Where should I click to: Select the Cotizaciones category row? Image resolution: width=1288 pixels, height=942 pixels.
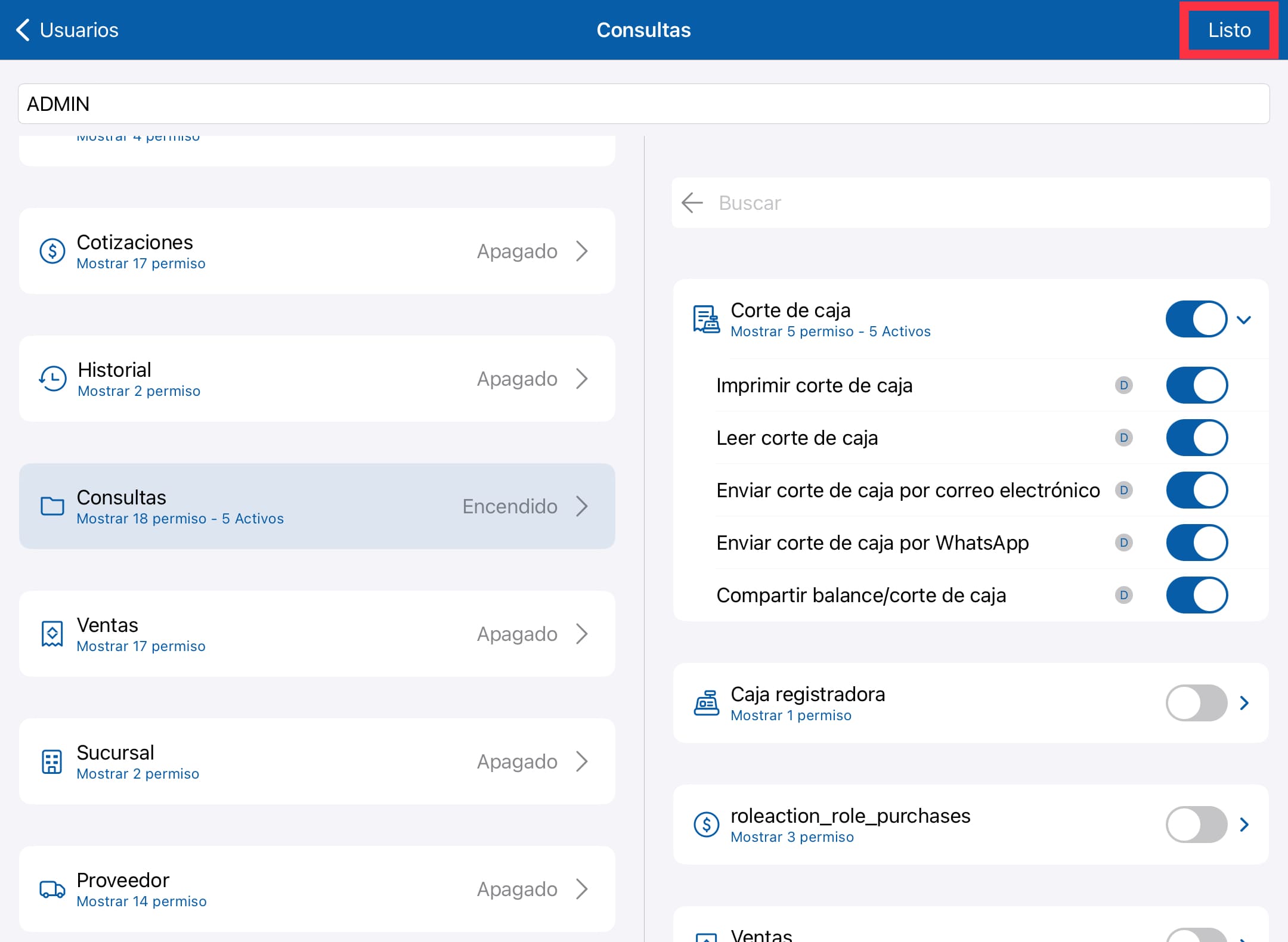tap(317, 251)
